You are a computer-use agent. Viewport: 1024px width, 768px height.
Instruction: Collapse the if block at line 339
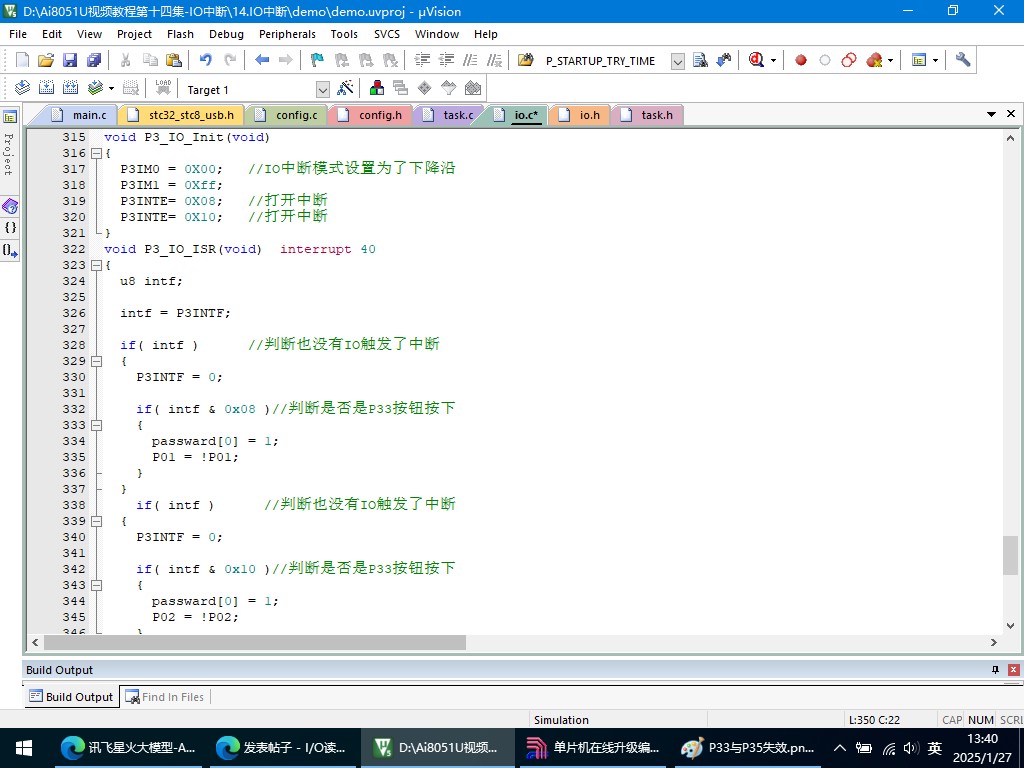[x=97, y=521]
